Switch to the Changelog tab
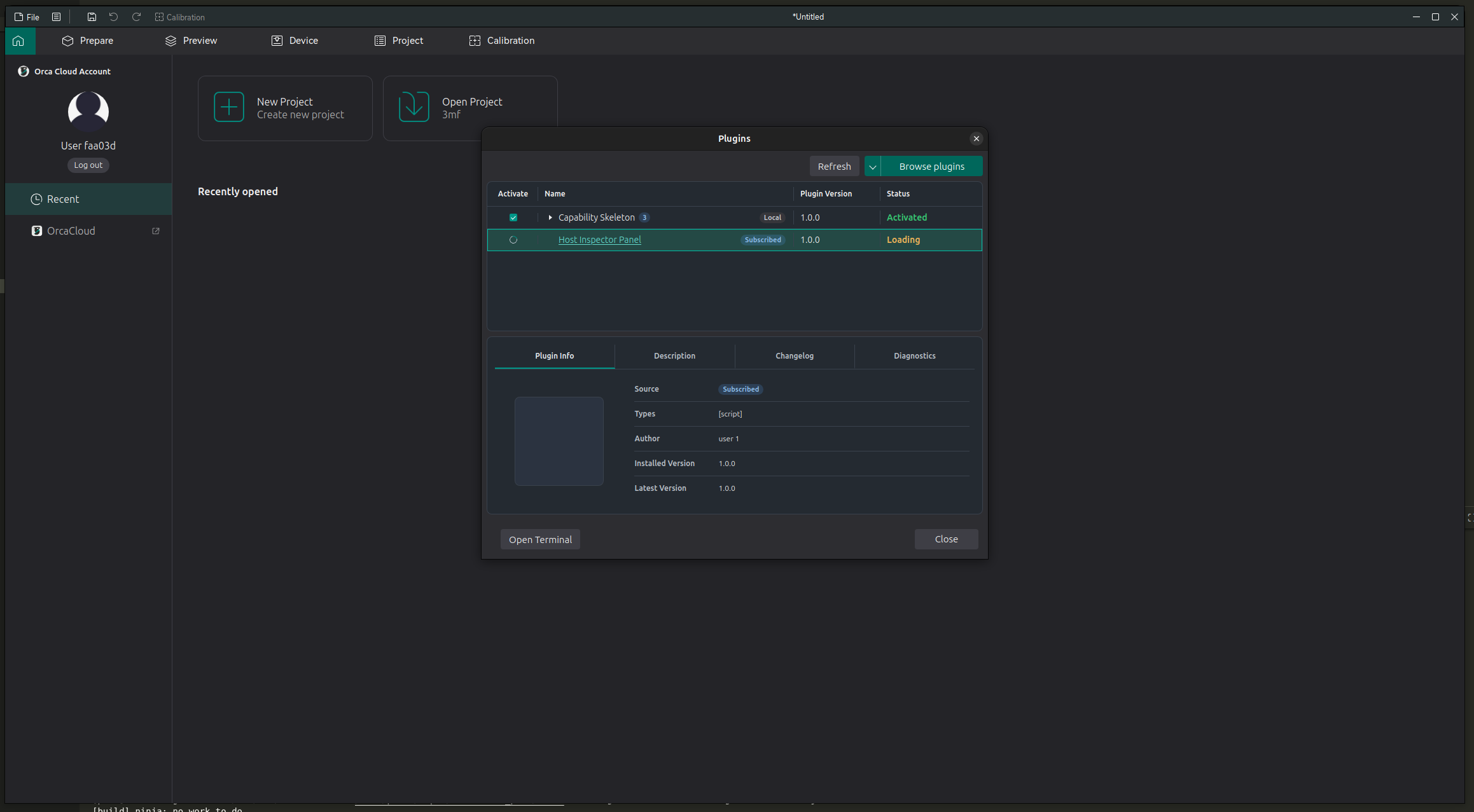Screen dimensions: 1474x812 pos(795,355)
